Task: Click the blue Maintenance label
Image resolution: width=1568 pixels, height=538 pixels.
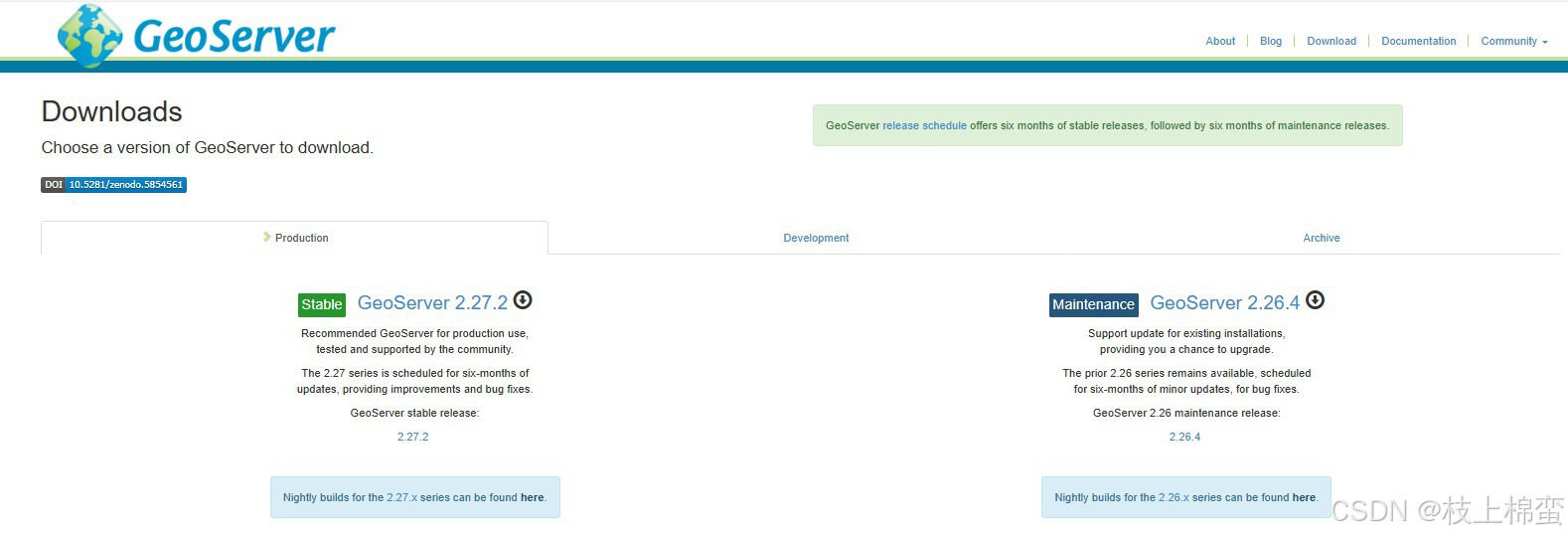Action: tap(1094, 305)
